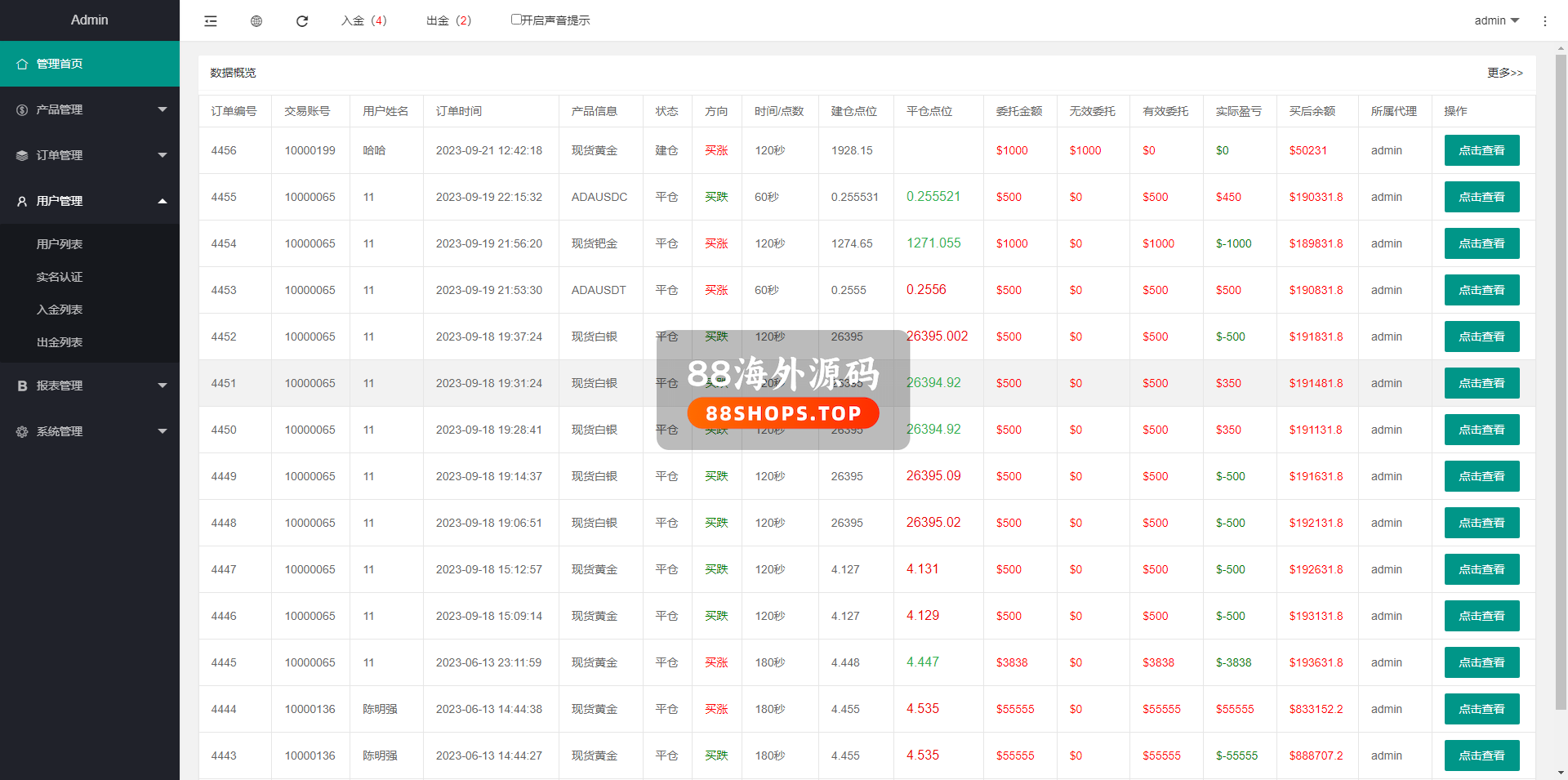Click the refresh icon in header
This screenshot has width=1568, height=780.
click(302, 21)
